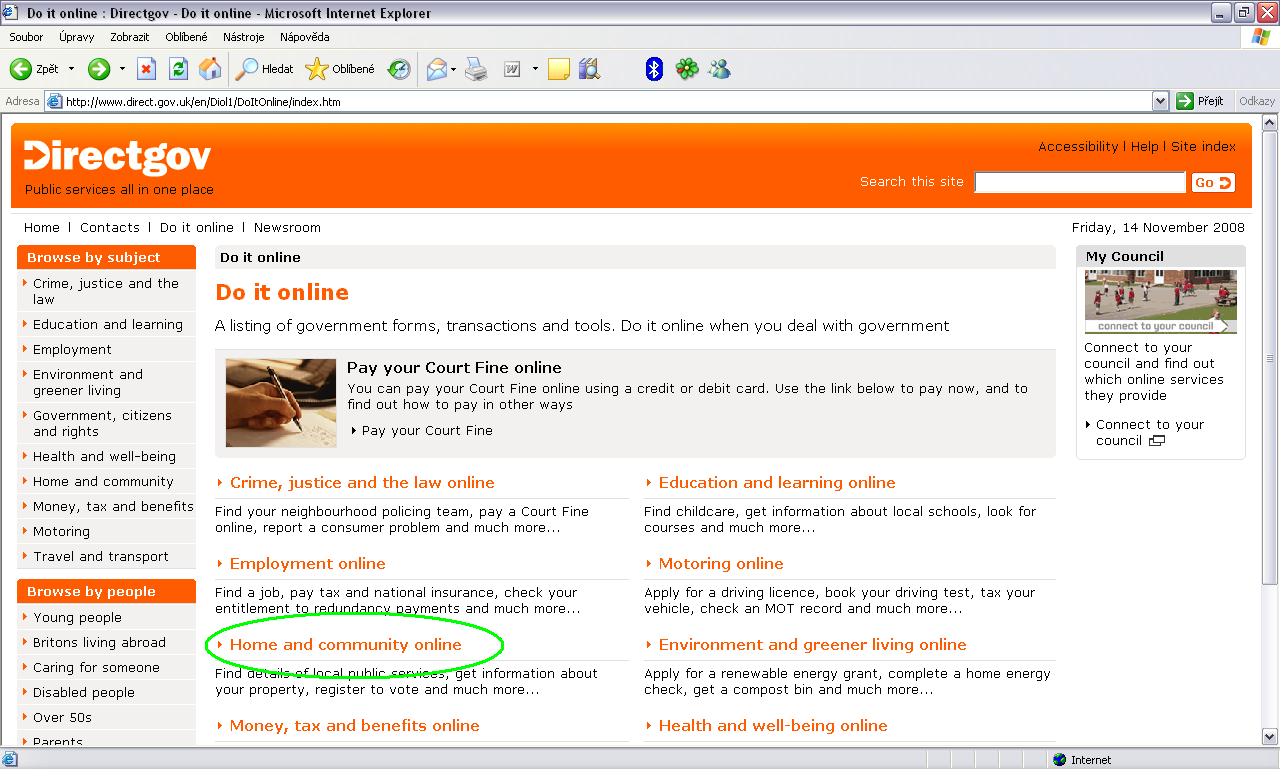1284x769 pixels.
Task: Open the Newsroom navigation link
Action: pos(287,227)
